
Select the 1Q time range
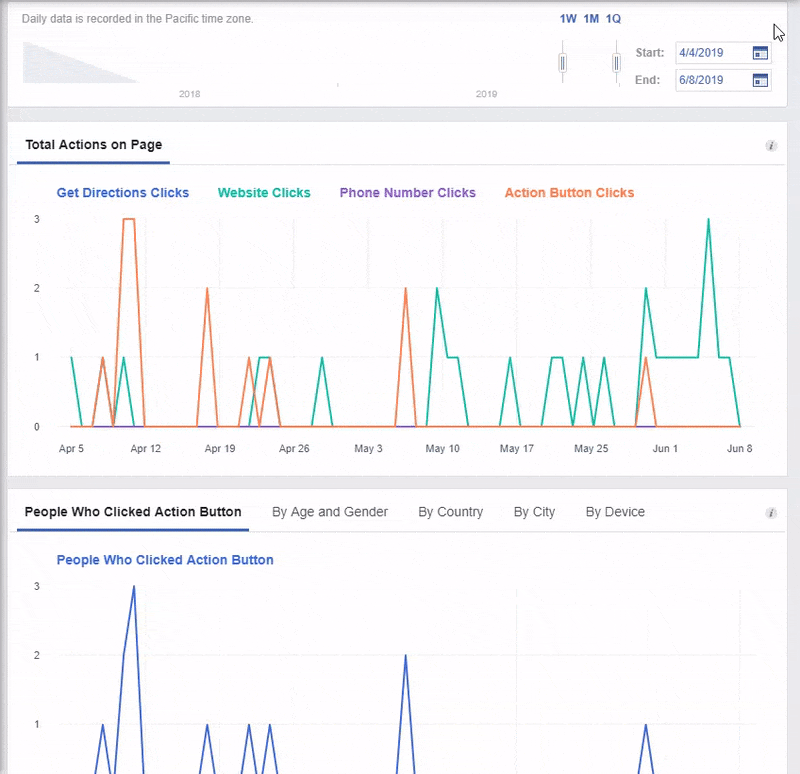click(613, 19)
